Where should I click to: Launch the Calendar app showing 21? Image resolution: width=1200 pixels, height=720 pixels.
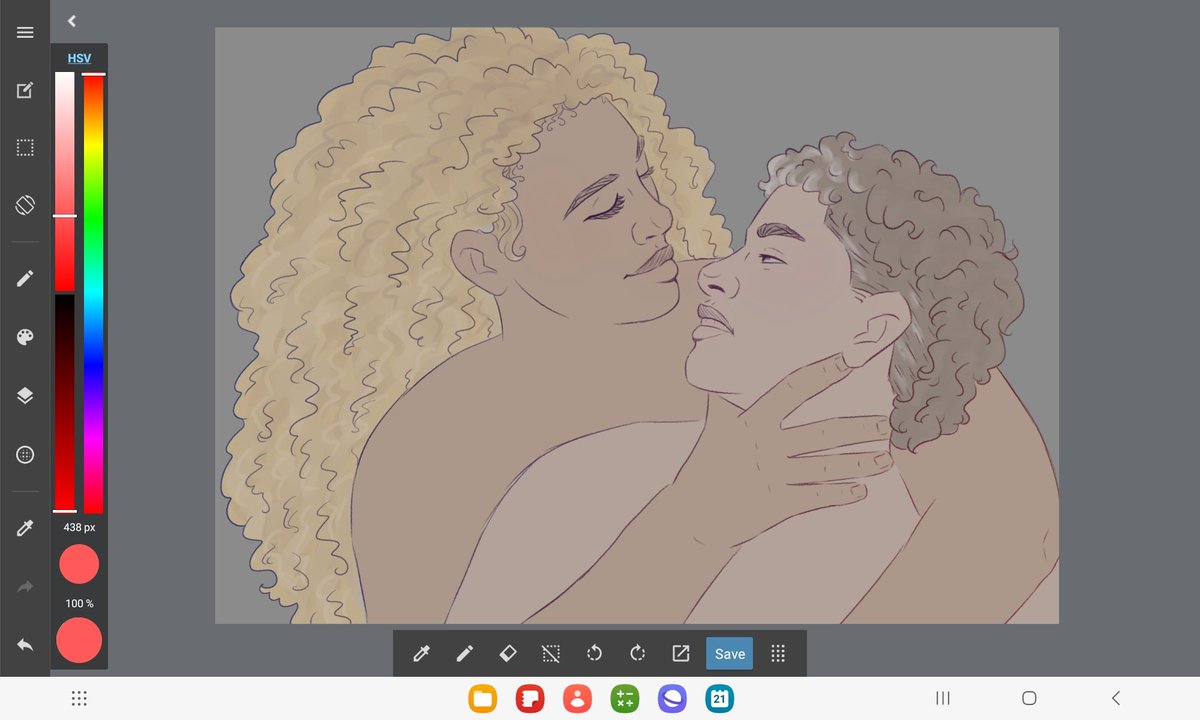point(720,698)
